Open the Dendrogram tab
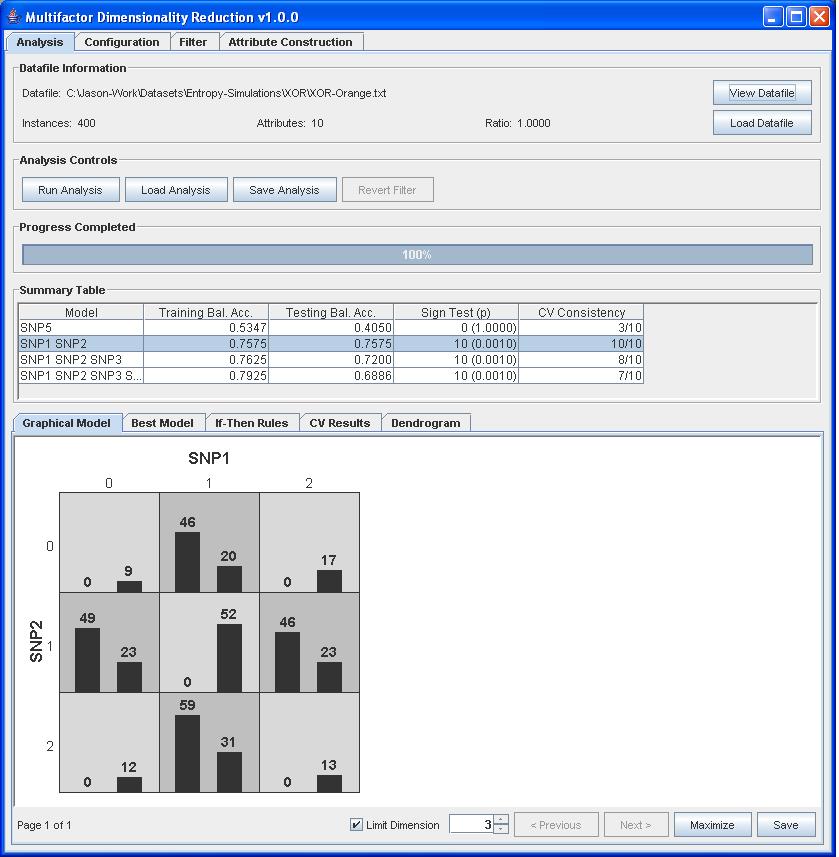 click(x=425, y=423)
